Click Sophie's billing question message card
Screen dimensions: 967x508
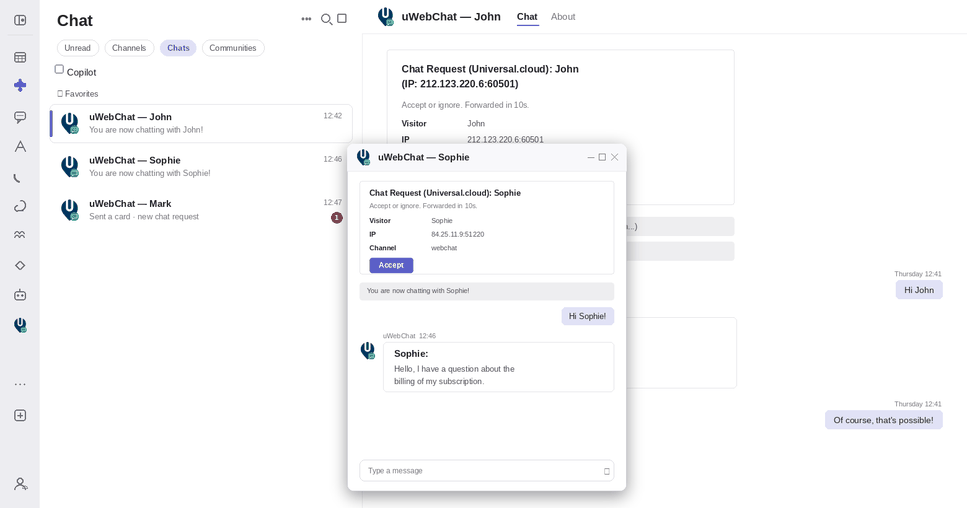click(x=498, y=367)
